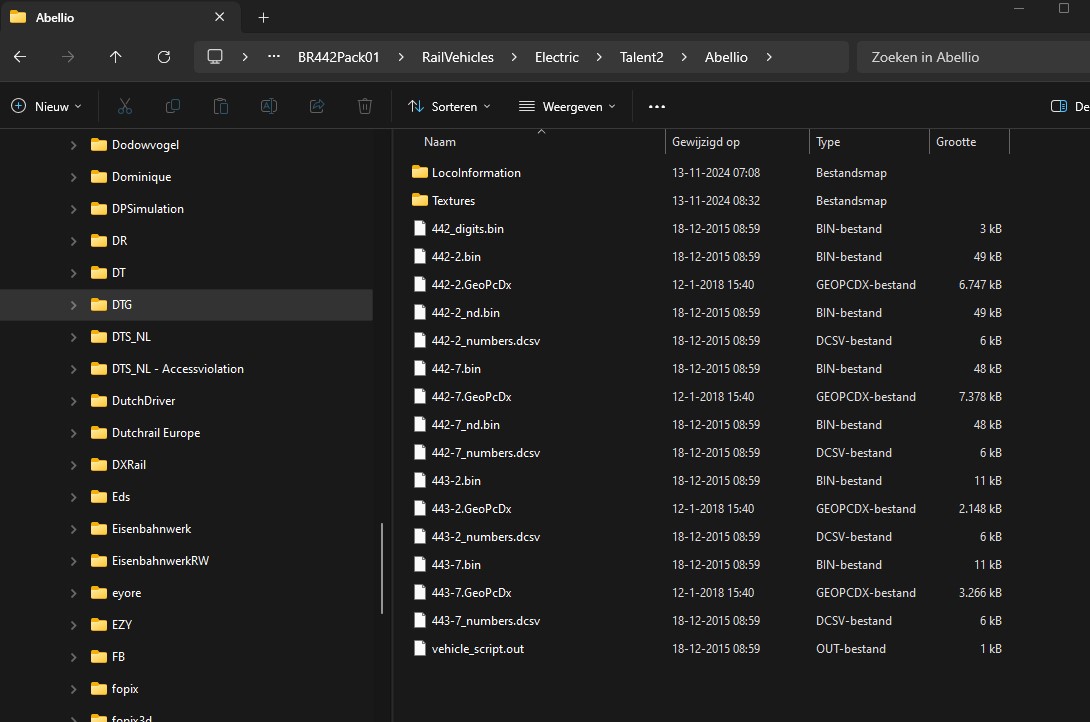Go back to the previous folder

pos(20,57)
